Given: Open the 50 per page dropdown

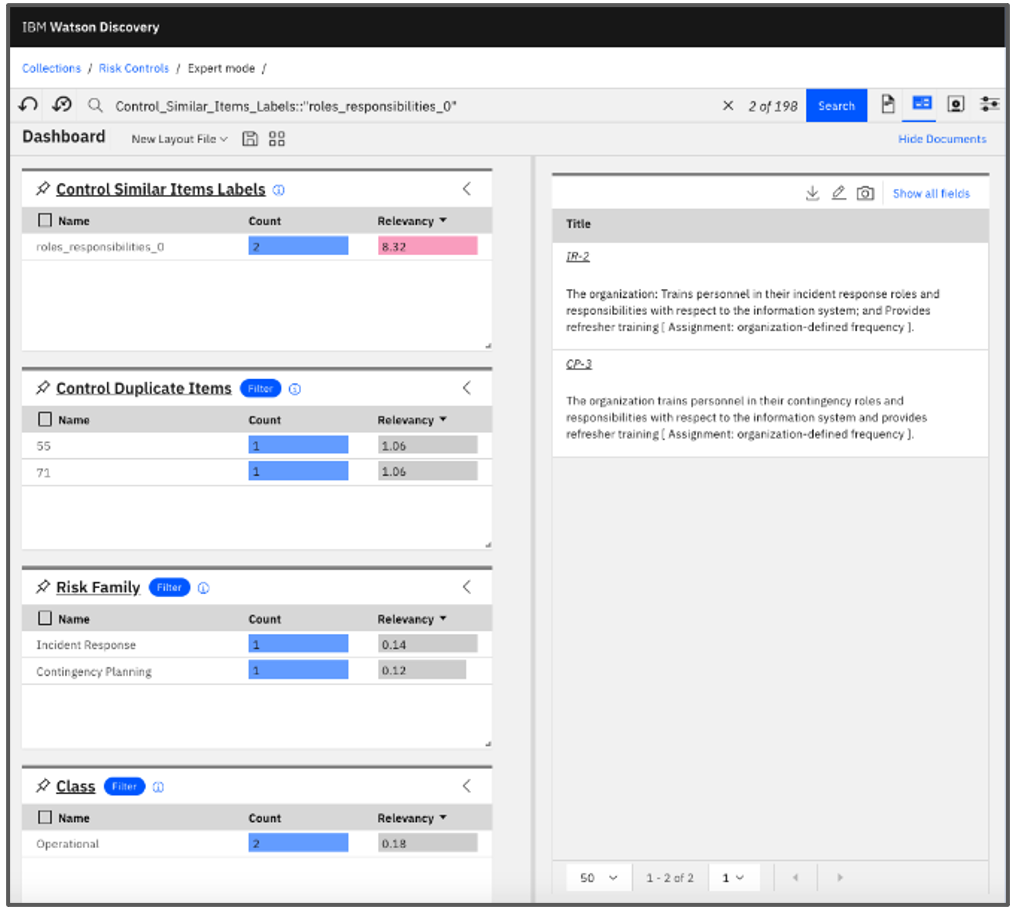Looking at the screenshot, I should (x=598, y=877).
